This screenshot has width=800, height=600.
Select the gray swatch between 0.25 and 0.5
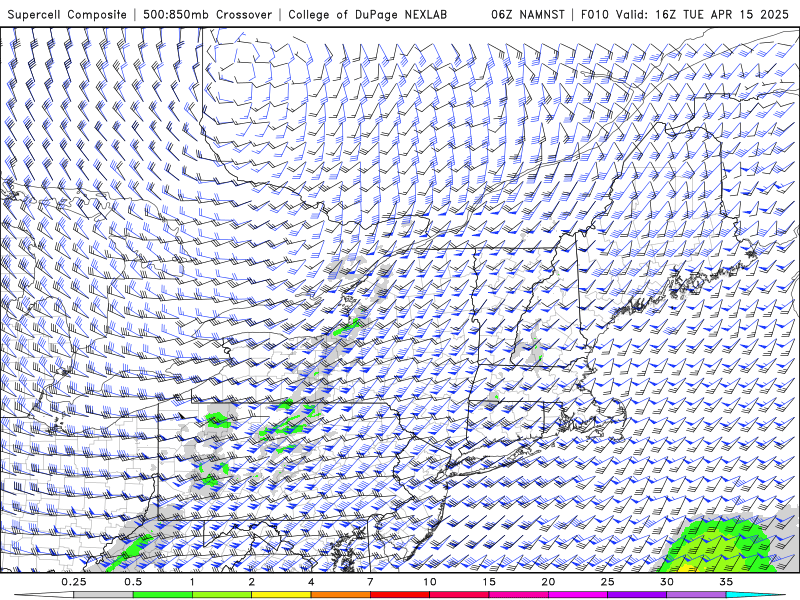tap(103, 595)
